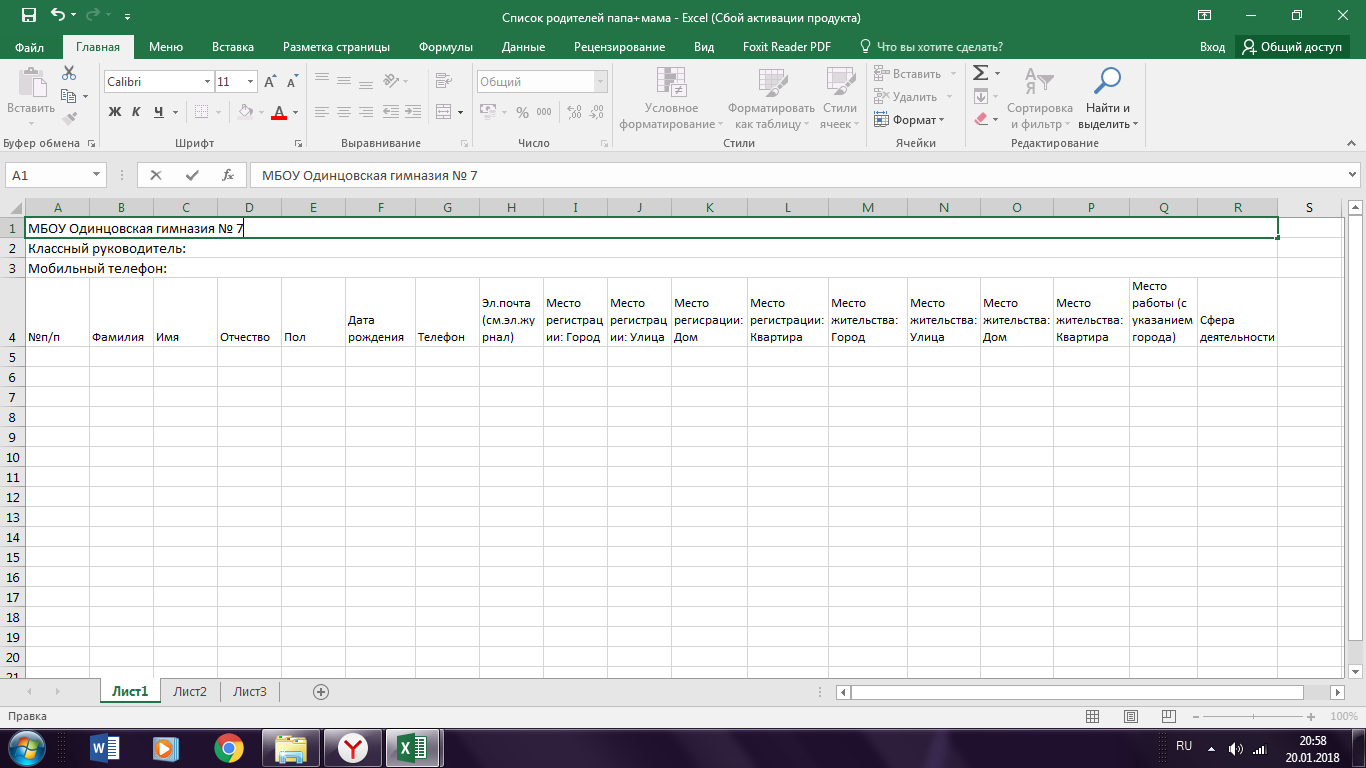The image size is (1366, 768).
Task: Click the Format Painter brush icon
Action: point(69,118)
